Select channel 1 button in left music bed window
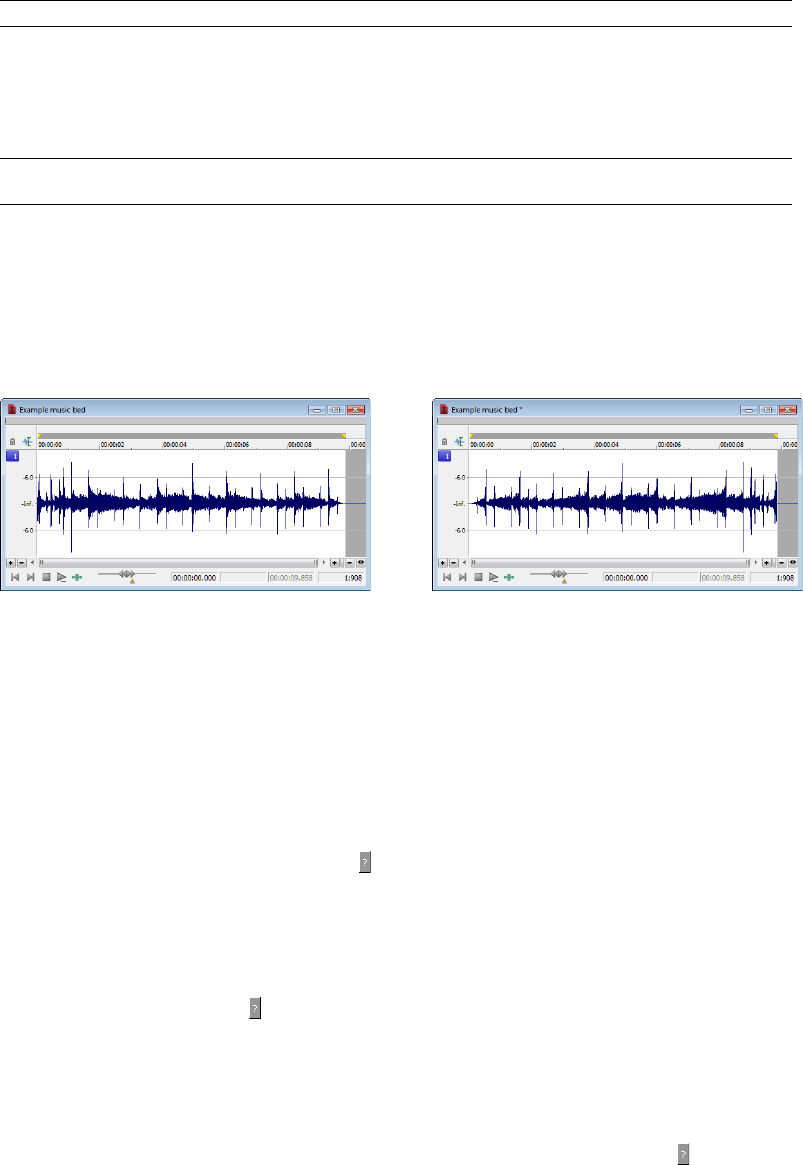803x1165 pixels. click(13, 456)
